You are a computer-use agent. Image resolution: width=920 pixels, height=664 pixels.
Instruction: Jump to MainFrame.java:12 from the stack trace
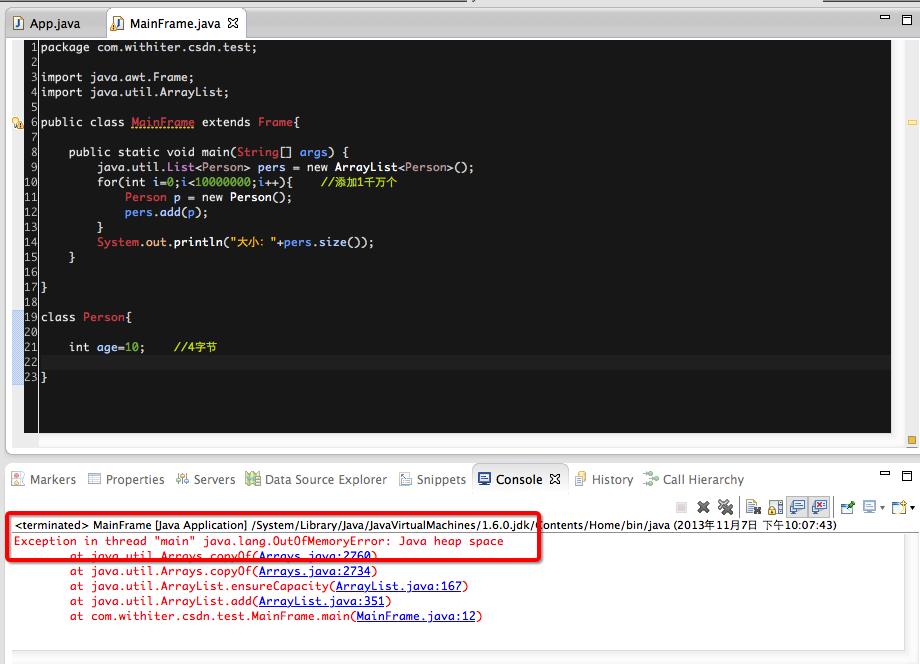point(416,616)
